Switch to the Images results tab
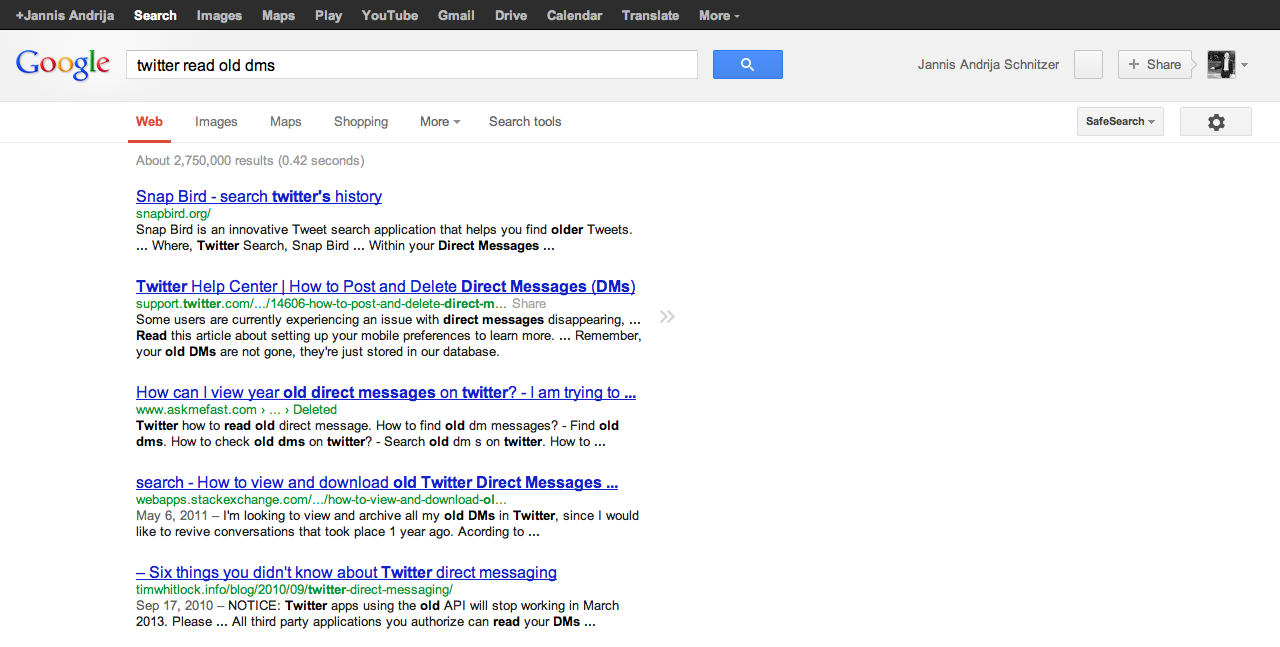Screen dimensions: 1280x647 [x=216, y=122]
